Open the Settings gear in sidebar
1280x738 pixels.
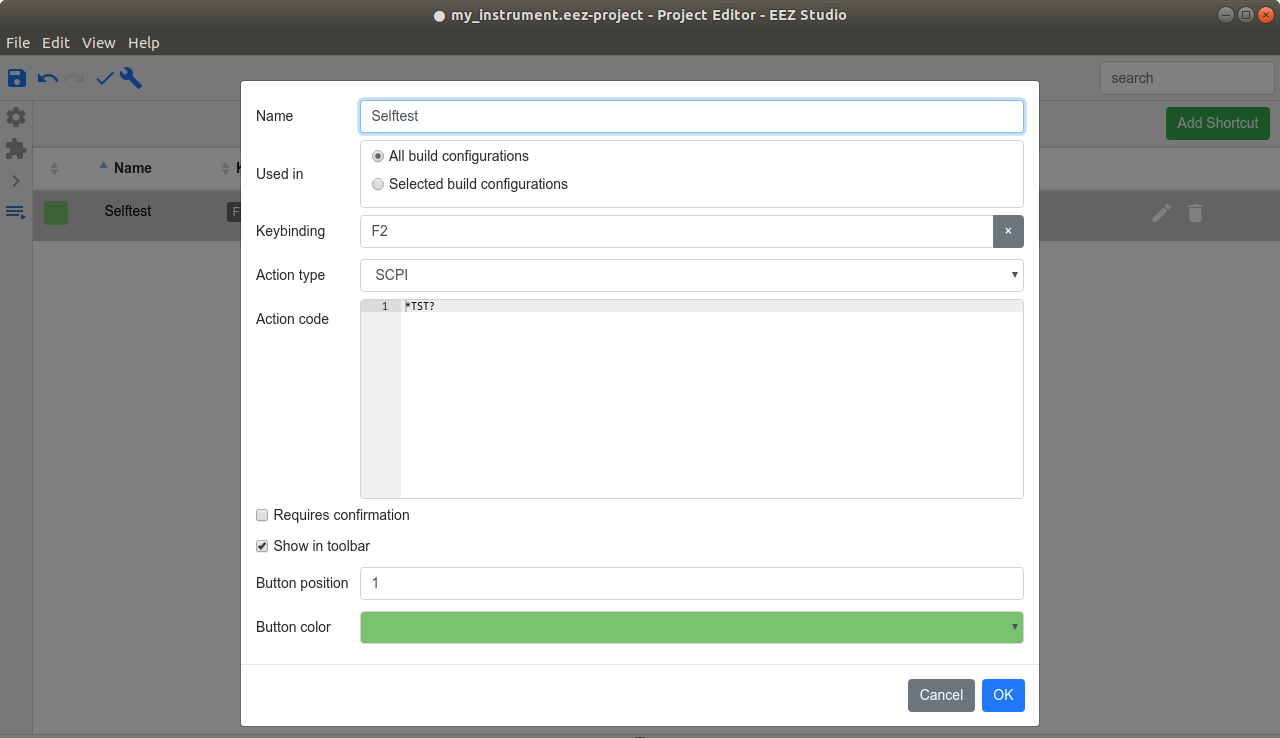click(16, 117)
